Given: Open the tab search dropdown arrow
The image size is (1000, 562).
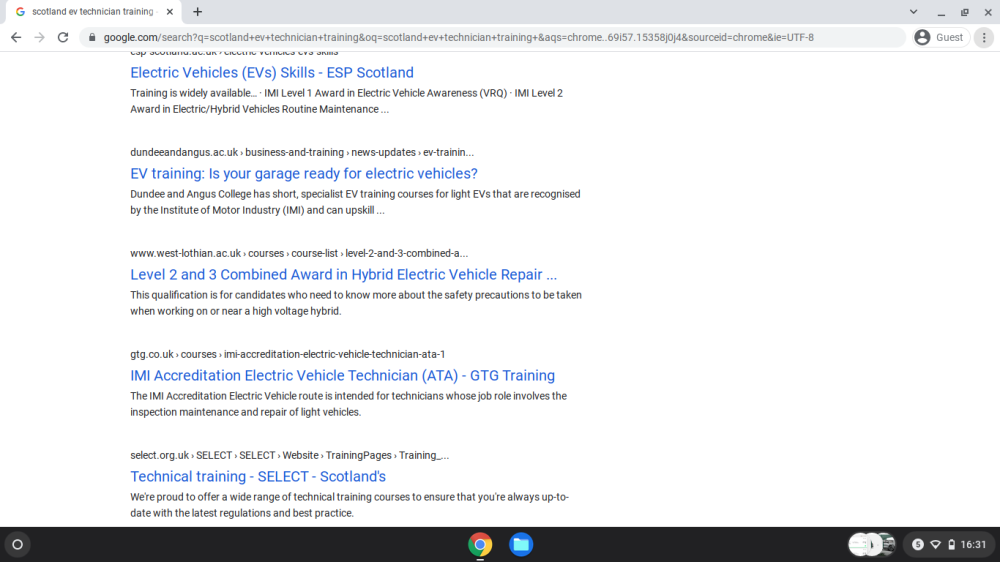Looking at the screenshot, I should coord(913,11).
